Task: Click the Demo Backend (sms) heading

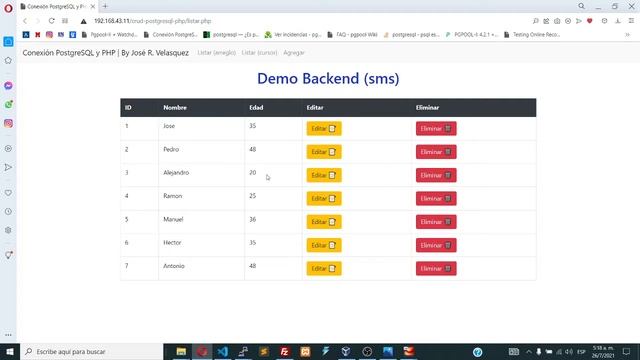Action: point(328,78)
